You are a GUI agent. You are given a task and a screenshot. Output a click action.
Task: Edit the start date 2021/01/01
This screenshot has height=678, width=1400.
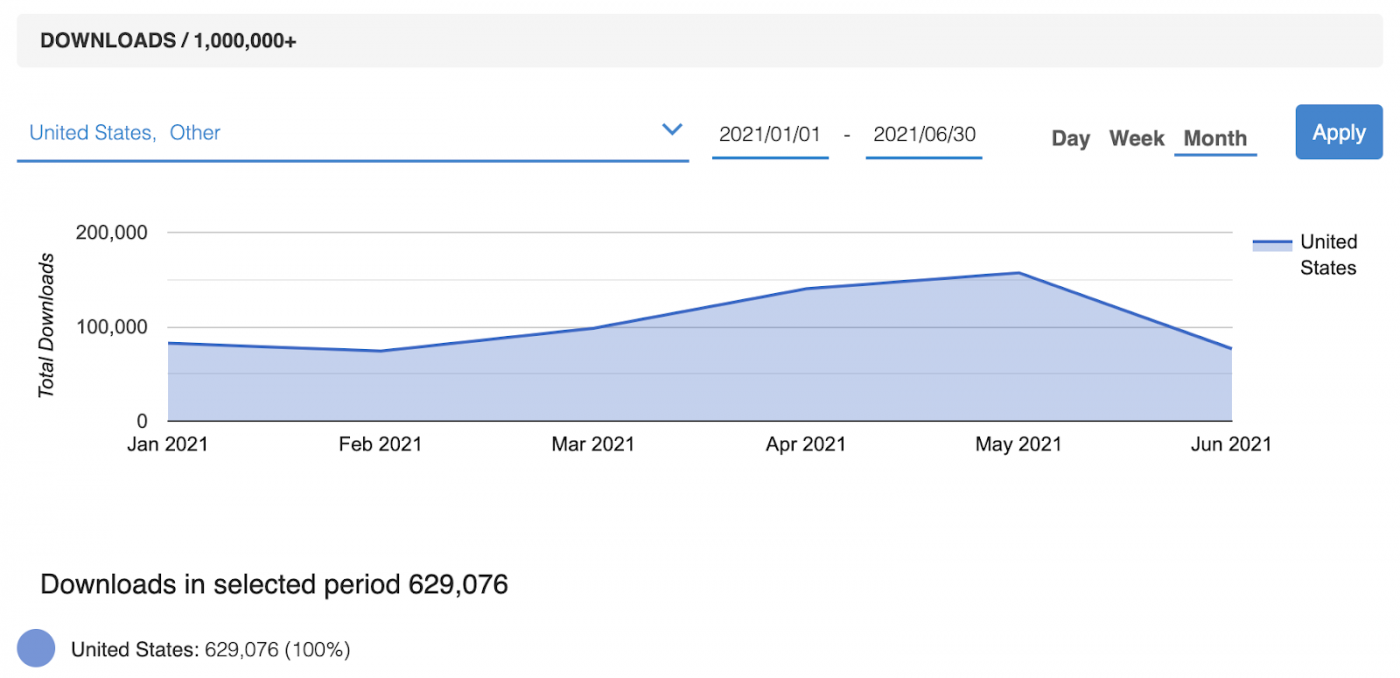point(770,134)
